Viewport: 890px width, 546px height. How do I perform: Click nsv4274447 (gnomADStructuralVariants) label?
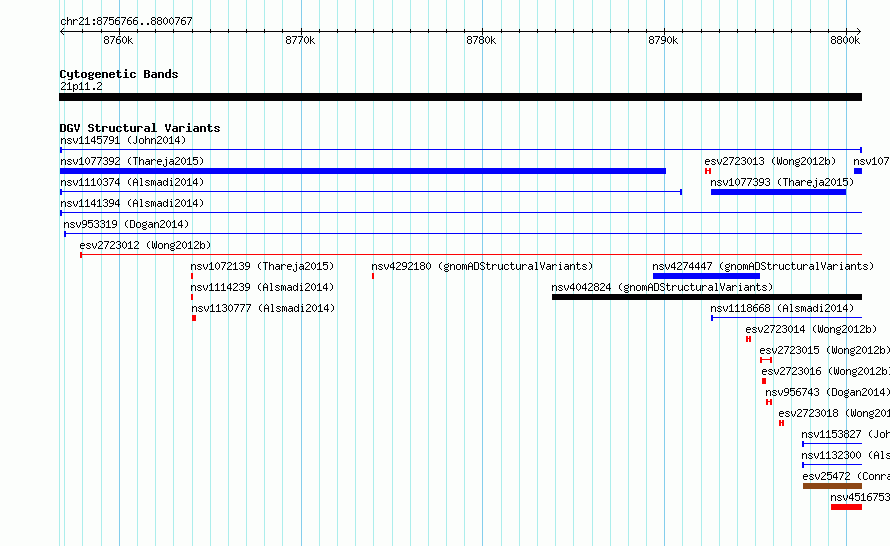coord(763,266)
